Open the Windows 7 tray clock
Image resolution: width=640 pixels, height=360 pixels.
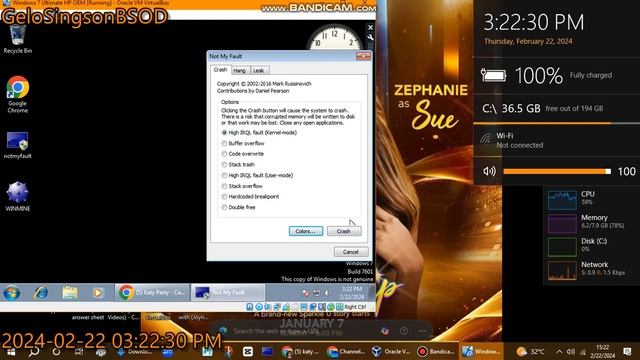[x=351, y=293]
